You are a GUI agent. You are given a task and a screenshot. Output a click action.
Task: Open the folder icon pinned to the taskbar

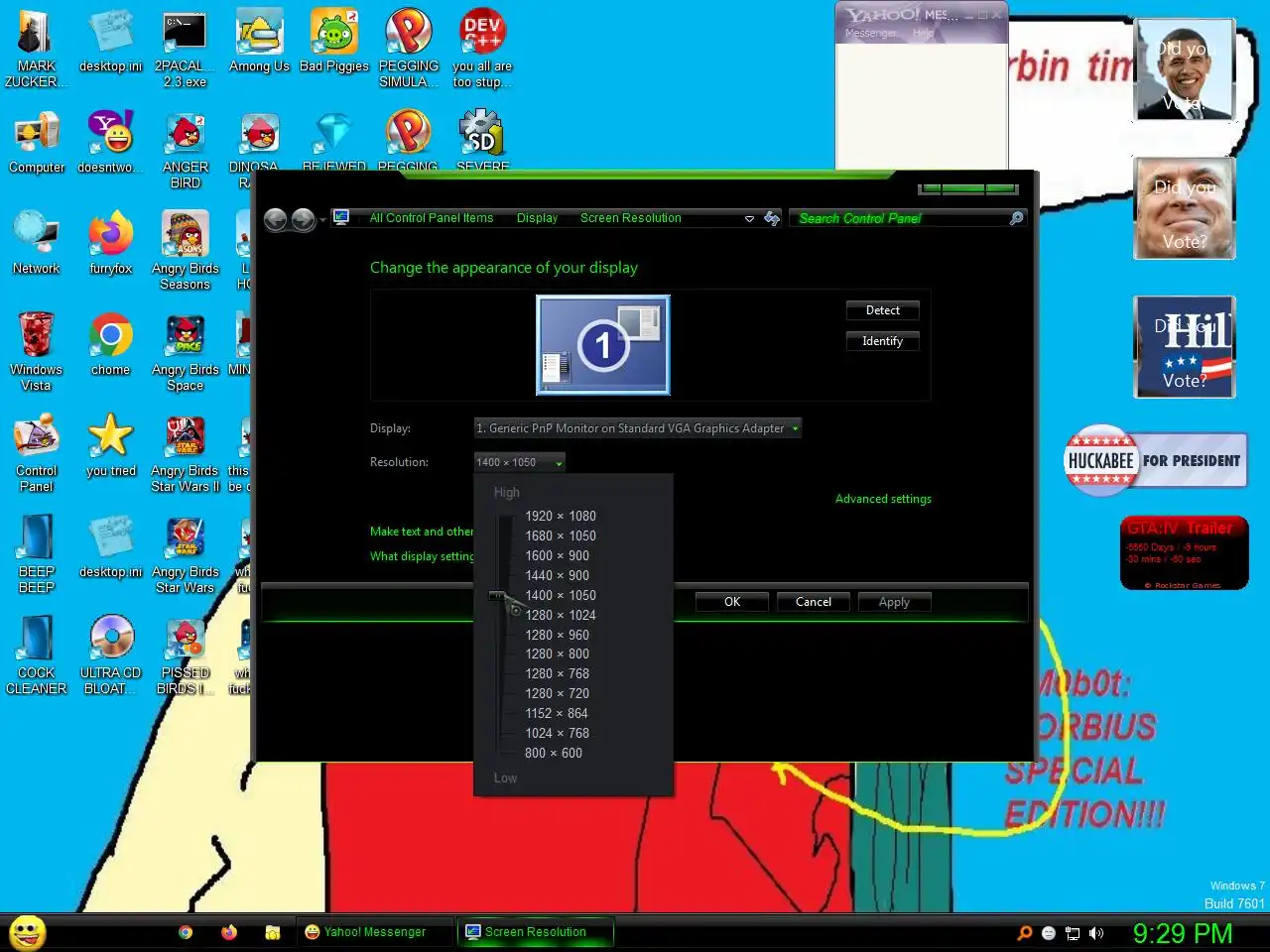click(273, 932)
